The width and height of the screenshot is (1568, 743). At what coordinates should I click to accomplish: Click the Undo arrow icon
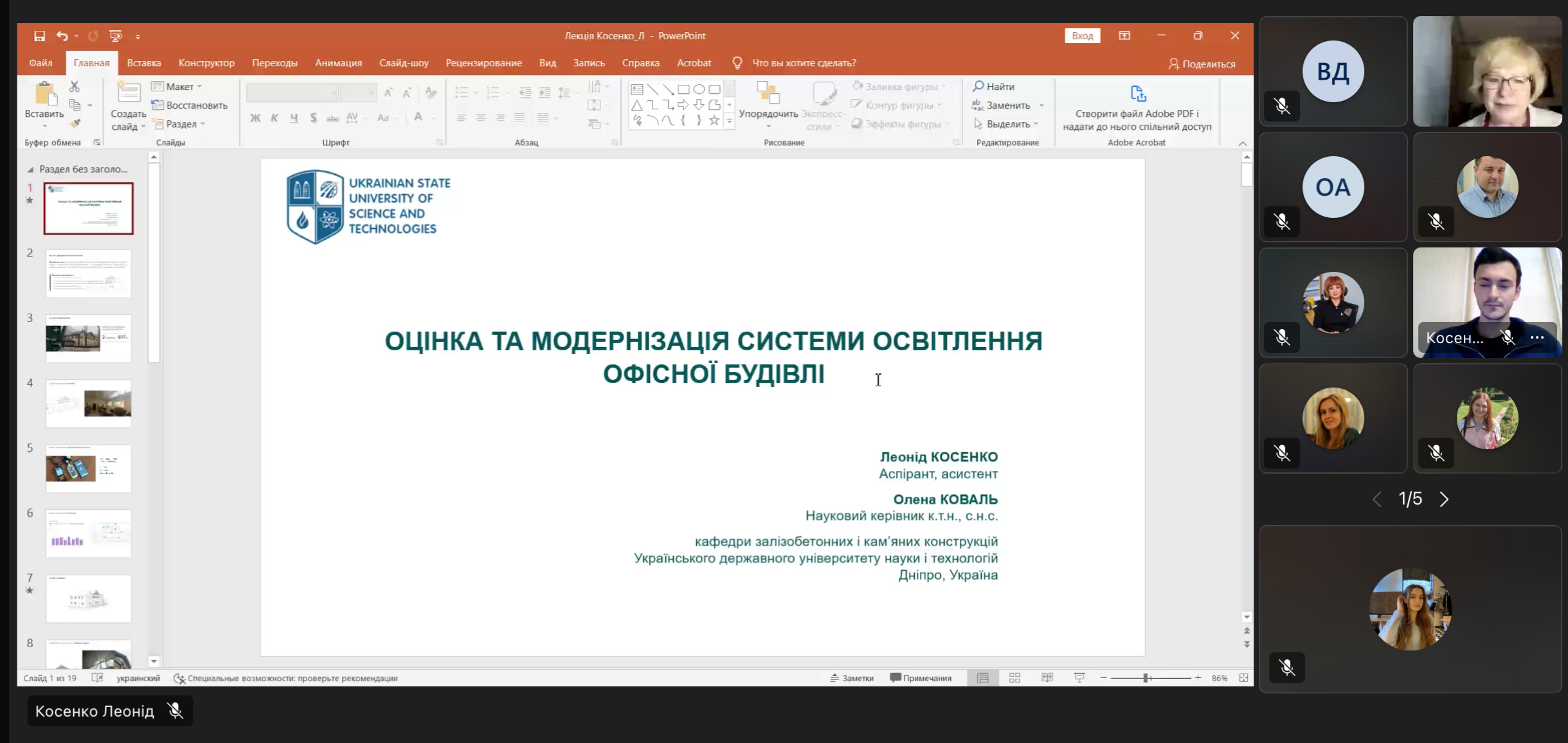click(62, 36)
